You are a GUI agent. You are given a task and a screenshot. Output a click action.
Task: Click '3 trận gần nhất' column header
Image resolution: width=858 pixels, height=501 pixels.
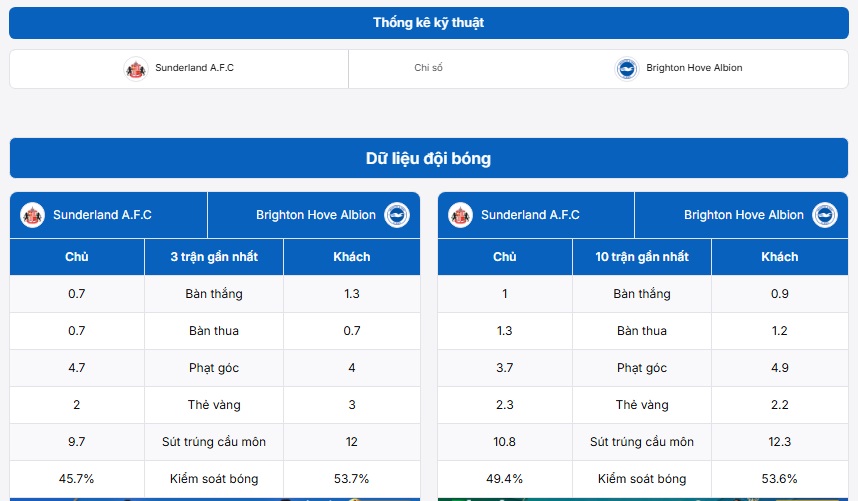click(214, 257)
